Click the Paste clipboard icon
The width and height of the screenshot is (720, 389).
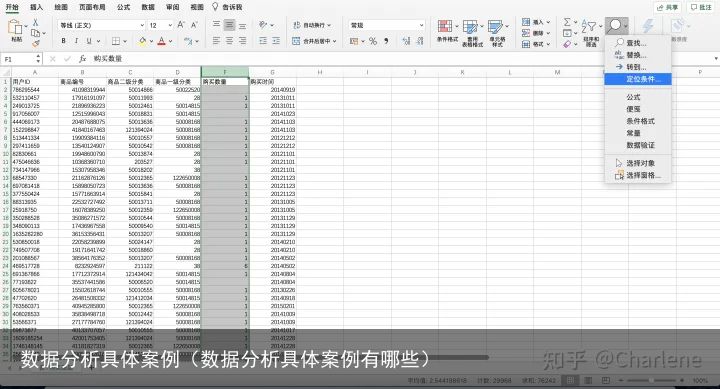15,28
